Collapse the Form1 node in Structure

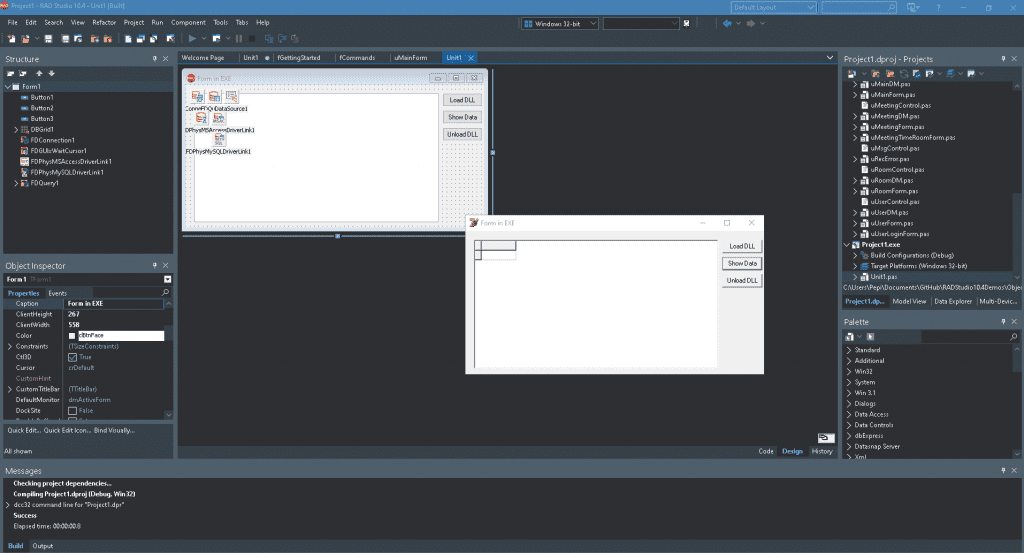(8, 87)
